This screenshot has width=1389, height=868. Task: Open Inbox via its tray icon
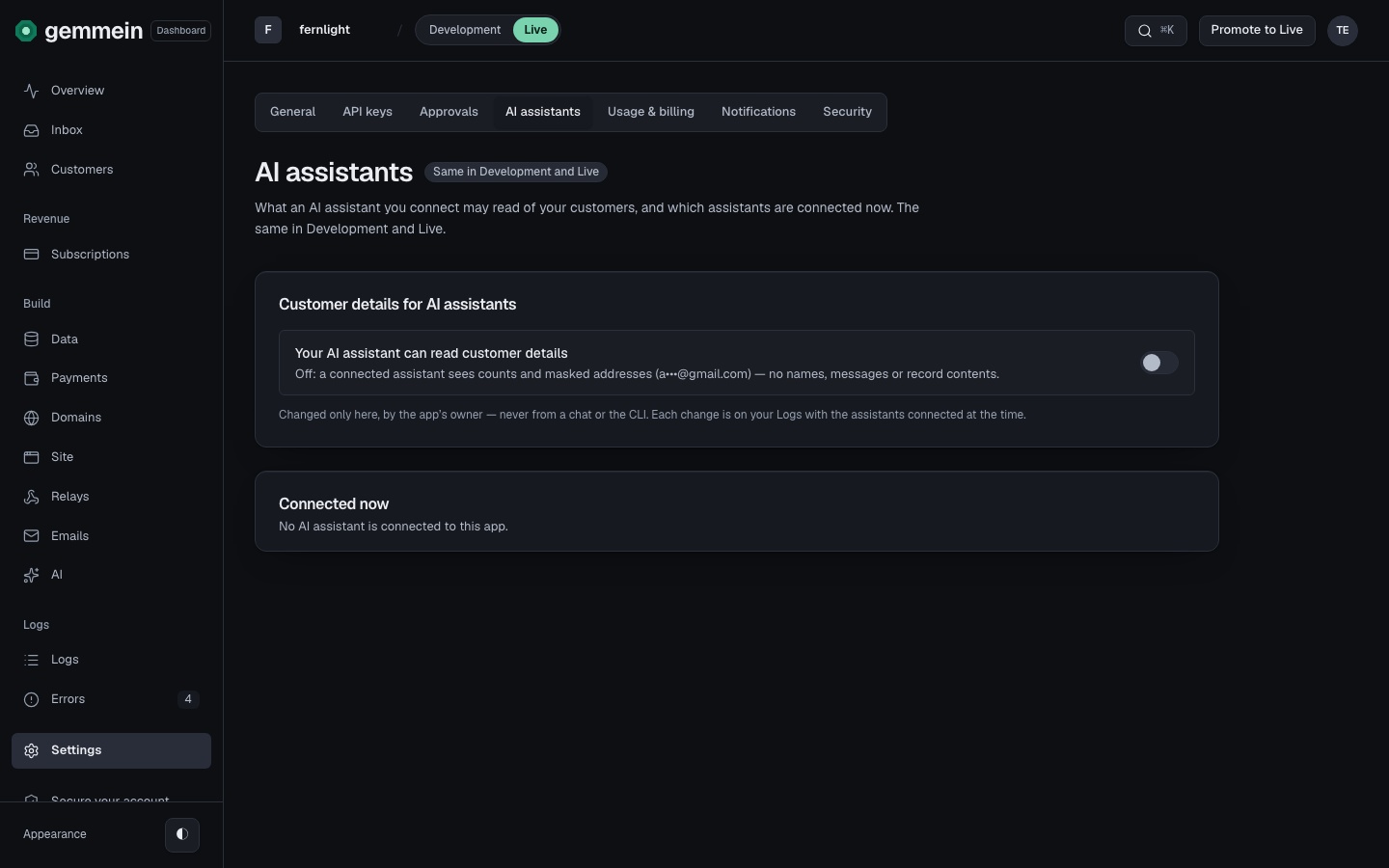point(32,130)
